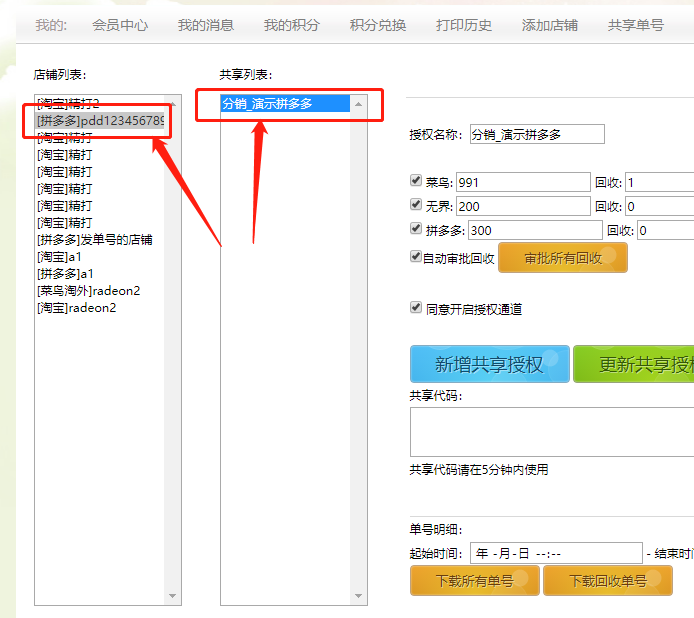Click 下载所有单号 button
Viewport: 694px width, 618px height.
(474, 580)
